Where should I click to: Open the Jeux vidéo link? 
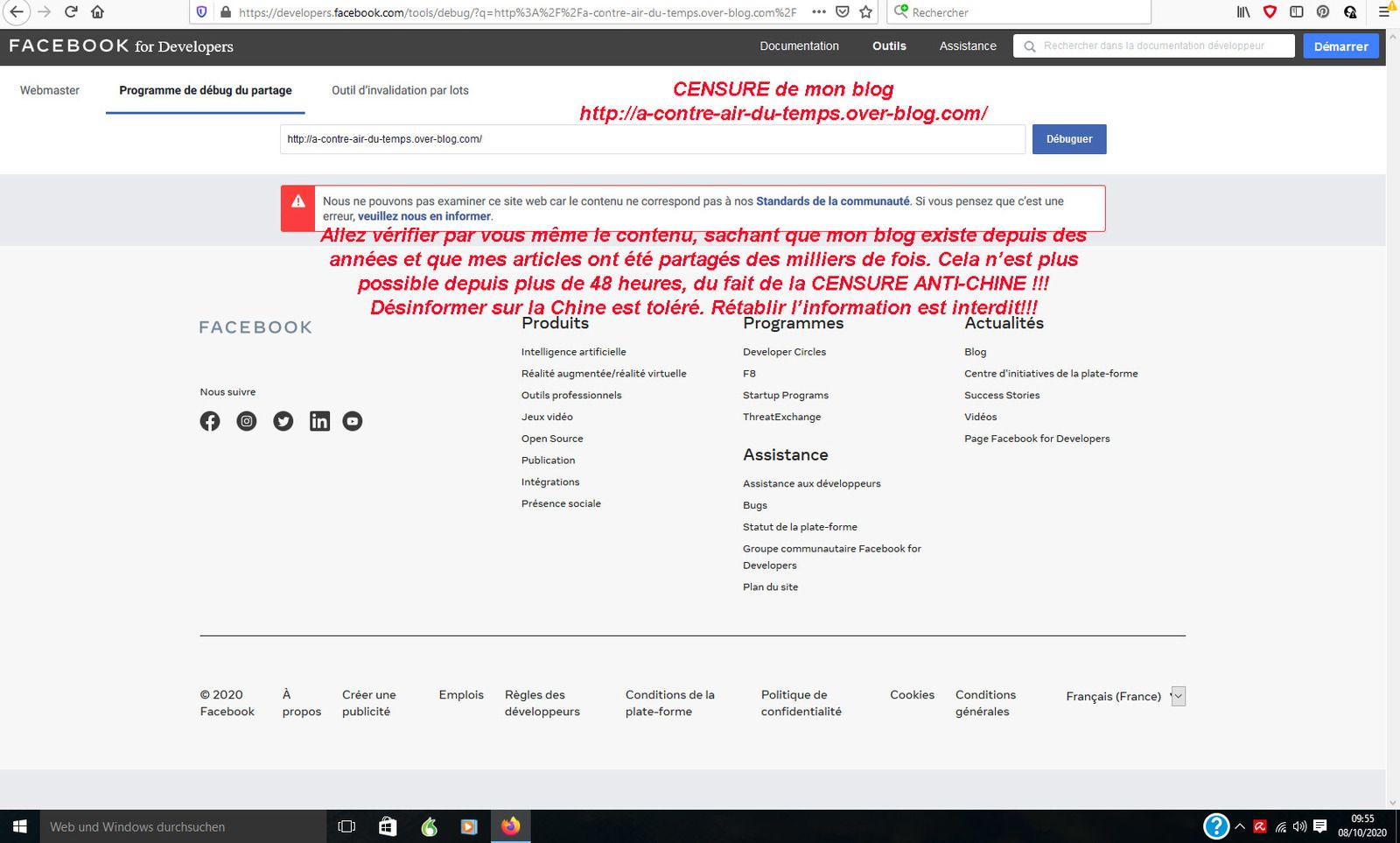[x=547, y=417]
